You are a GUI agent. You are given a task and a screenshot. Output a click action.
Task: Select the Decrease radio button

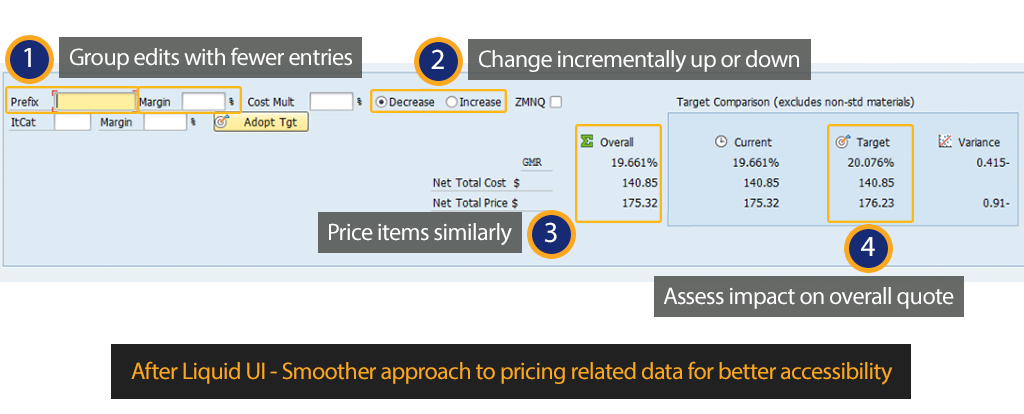pos(380,102)
